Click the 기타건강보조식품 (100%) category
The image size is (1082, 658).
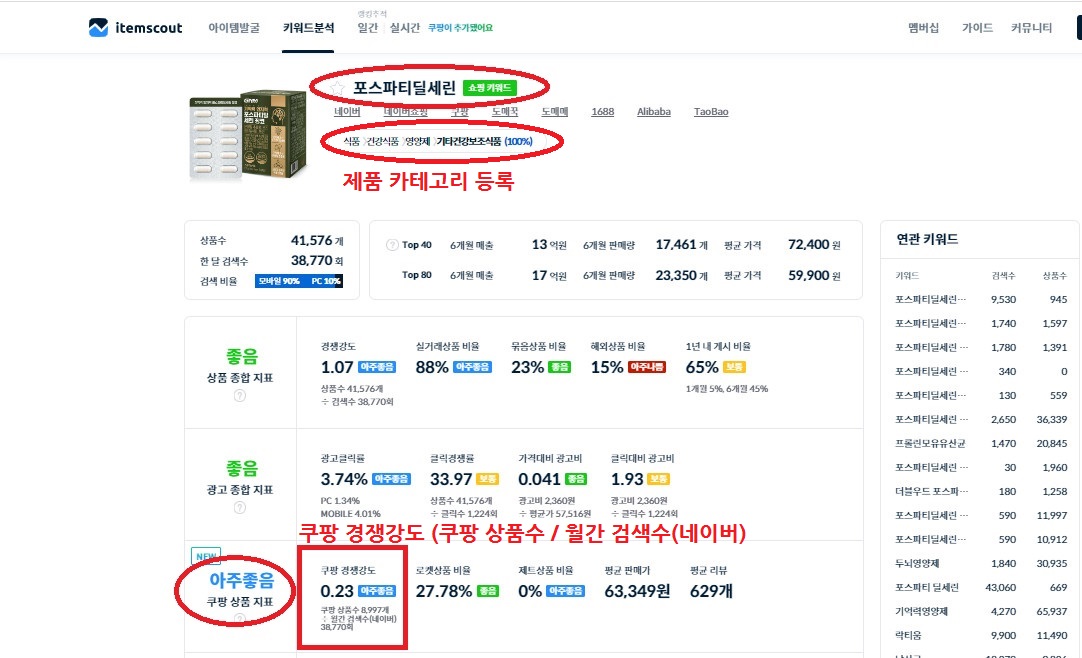[484, 141]
